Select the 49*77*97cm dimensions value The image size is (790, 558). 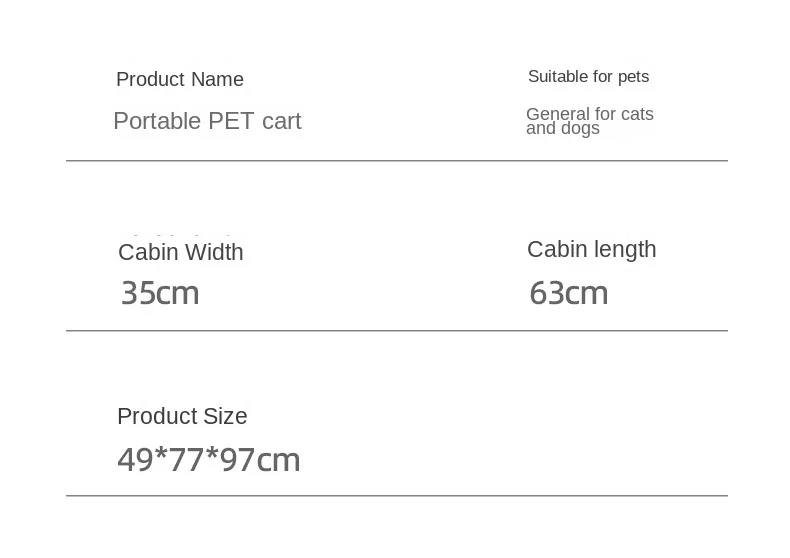coord(209,460)
